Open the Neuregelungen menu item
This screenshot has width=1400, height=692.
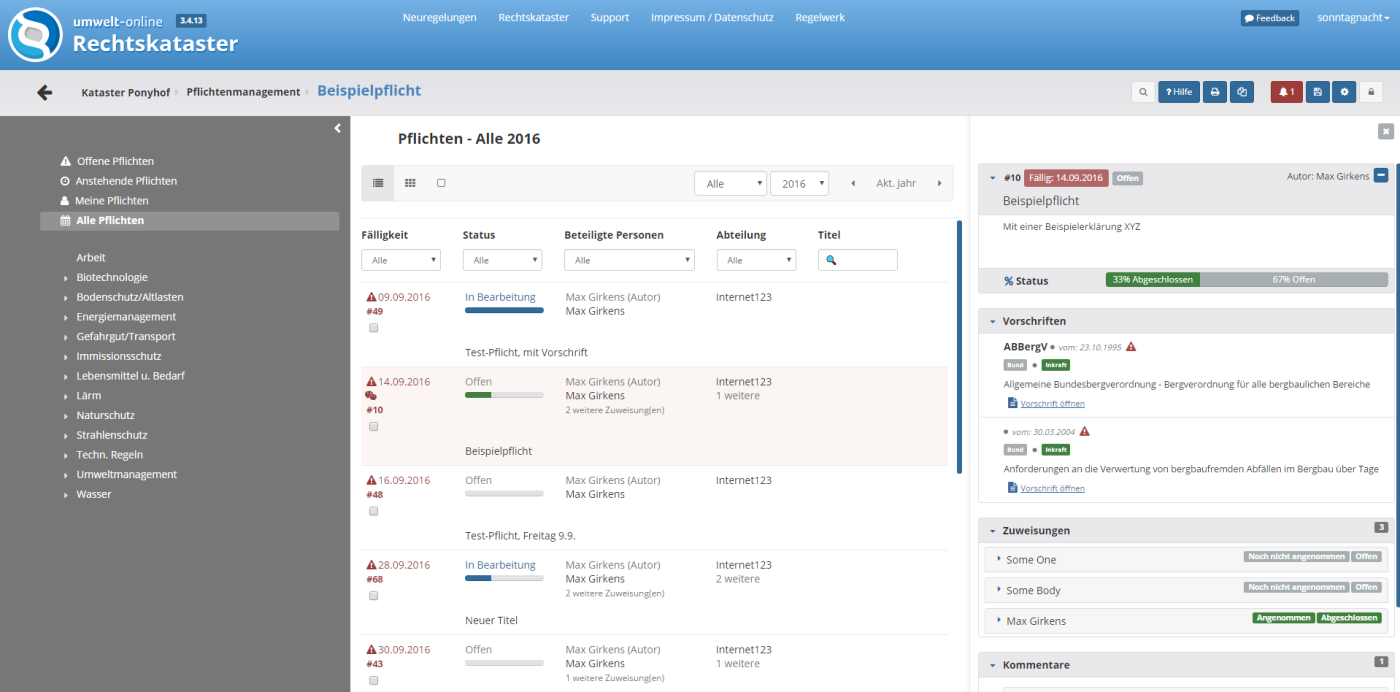(x=439, y=18)
